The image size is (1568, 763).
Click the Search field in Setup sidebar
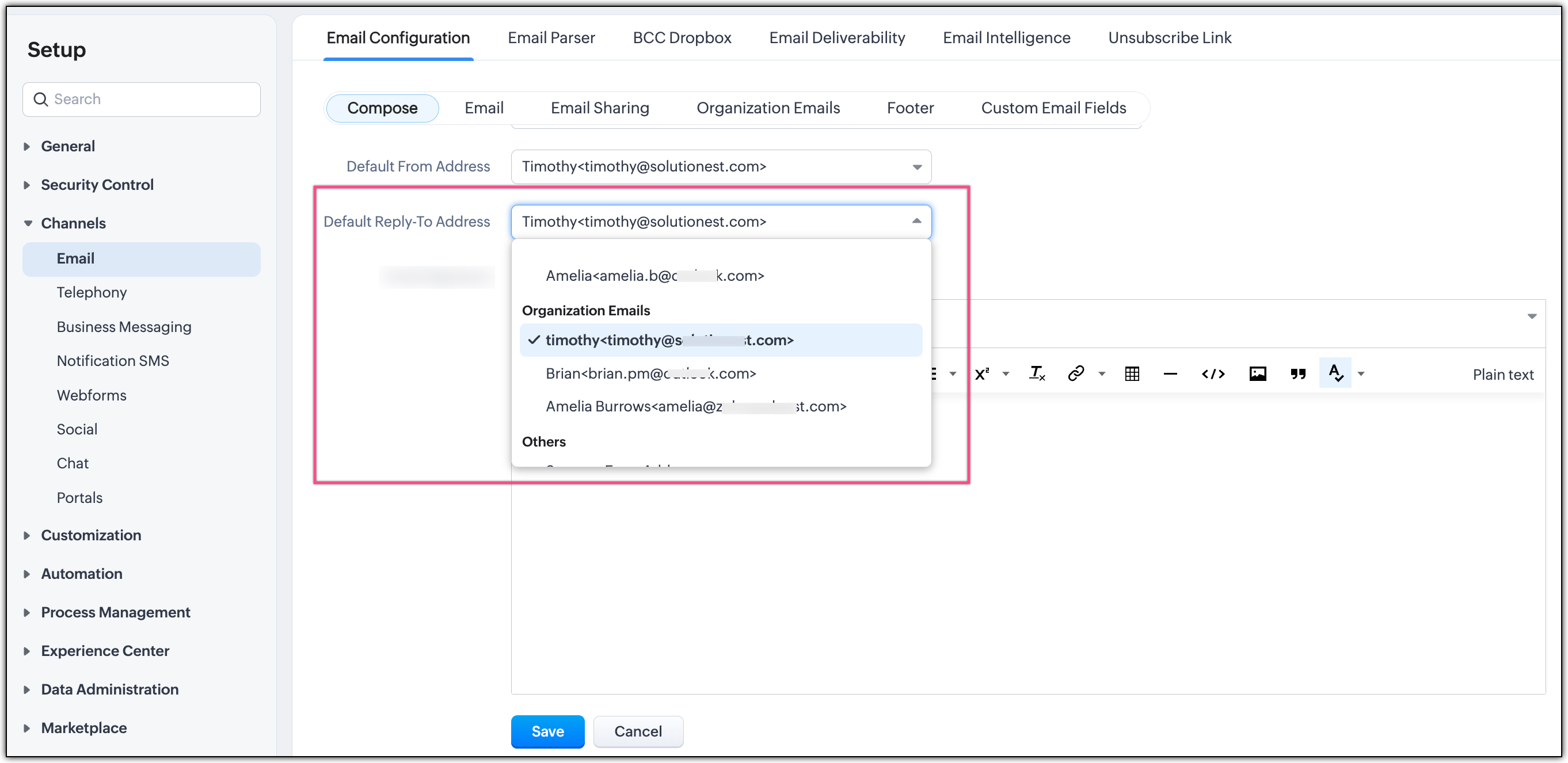tap(141, 98)
